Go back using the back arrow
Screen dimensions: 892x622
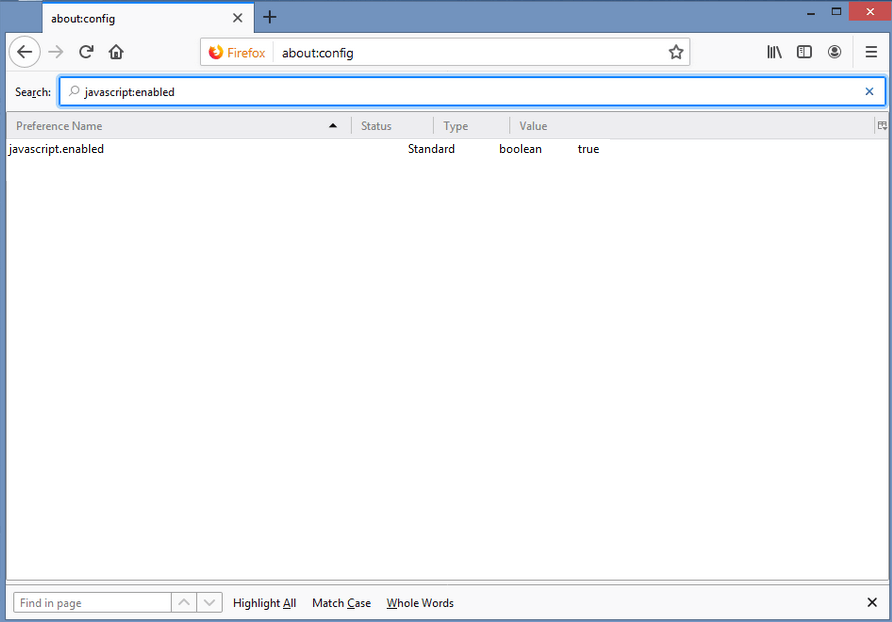[x=24, y=51]
